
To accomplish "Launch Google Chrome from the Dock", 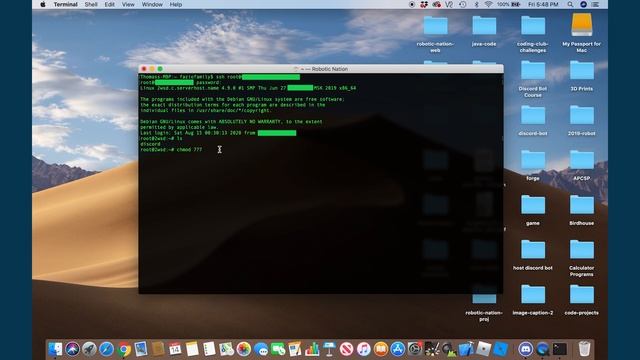I will [x=124, y=349].
